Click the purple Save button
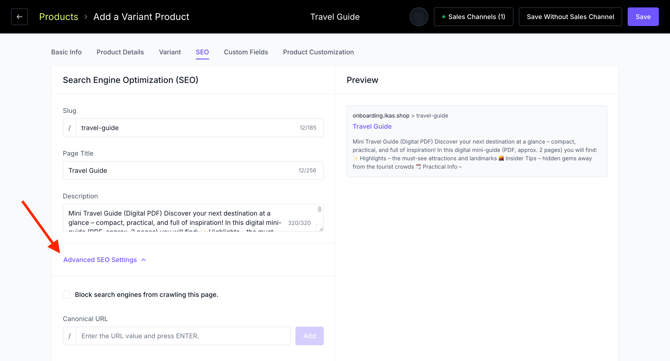Screen dimensions: 670x361 [x=643, y=17]
